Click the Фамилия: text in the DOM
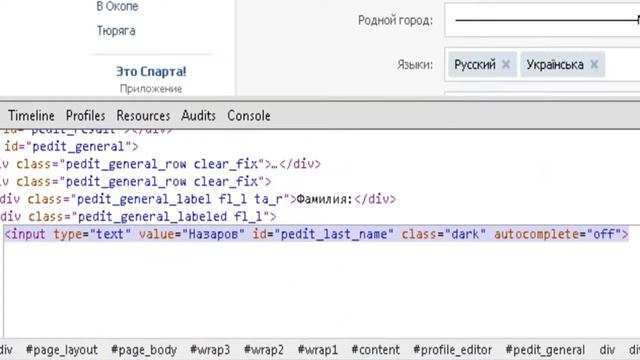The width and height of the screenshot is (640, 360). 324,199
